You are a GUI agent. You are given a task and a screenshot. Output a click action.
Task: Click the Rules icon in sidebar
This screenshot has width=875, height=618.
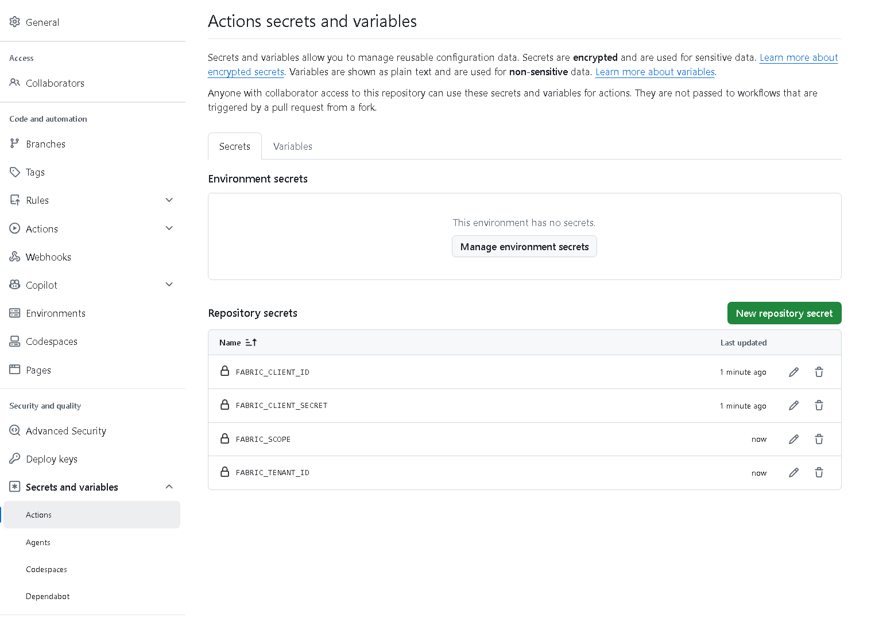[15, 200]
